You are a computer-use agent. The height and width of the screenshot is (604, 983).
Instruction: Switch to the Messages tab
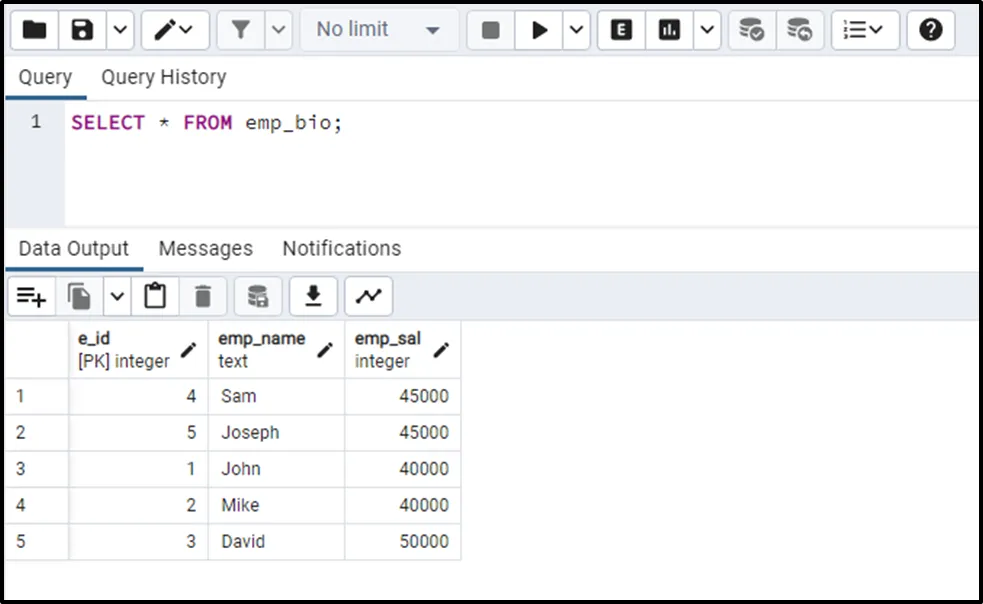coord(205,248)
